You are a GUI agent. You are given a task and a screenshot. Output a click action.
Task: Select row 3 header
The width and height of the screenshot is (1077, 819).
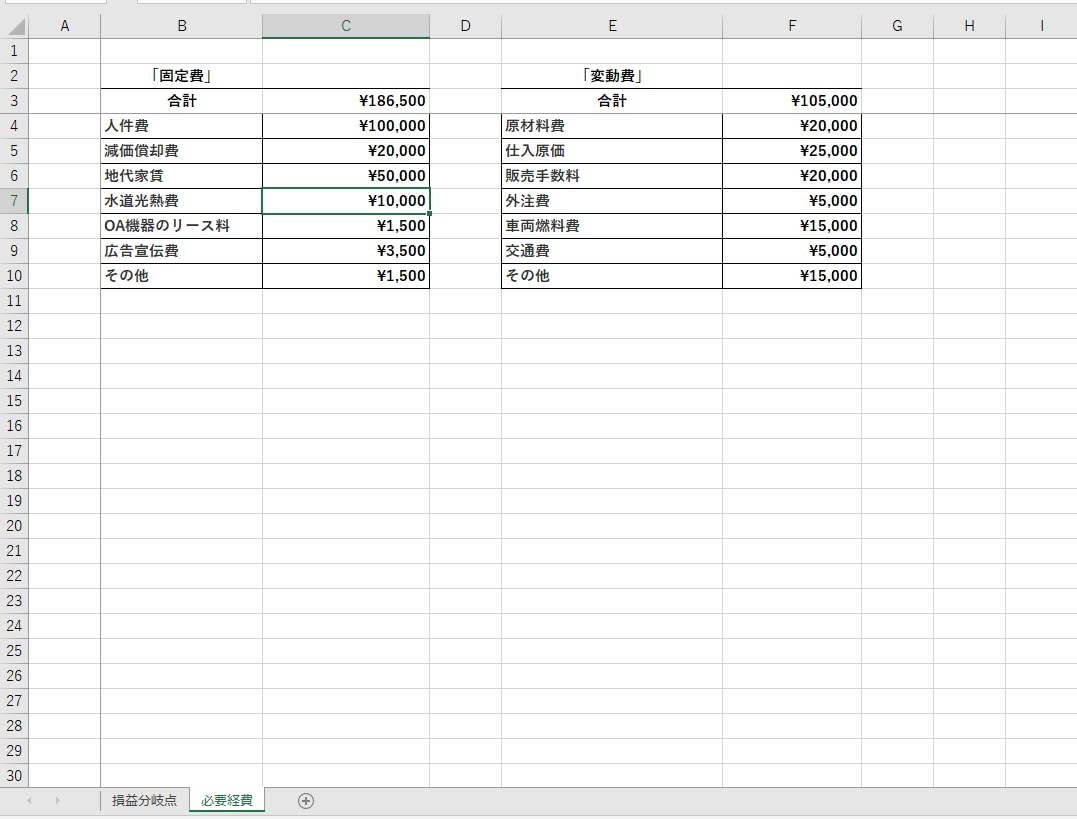coord(14,101)
